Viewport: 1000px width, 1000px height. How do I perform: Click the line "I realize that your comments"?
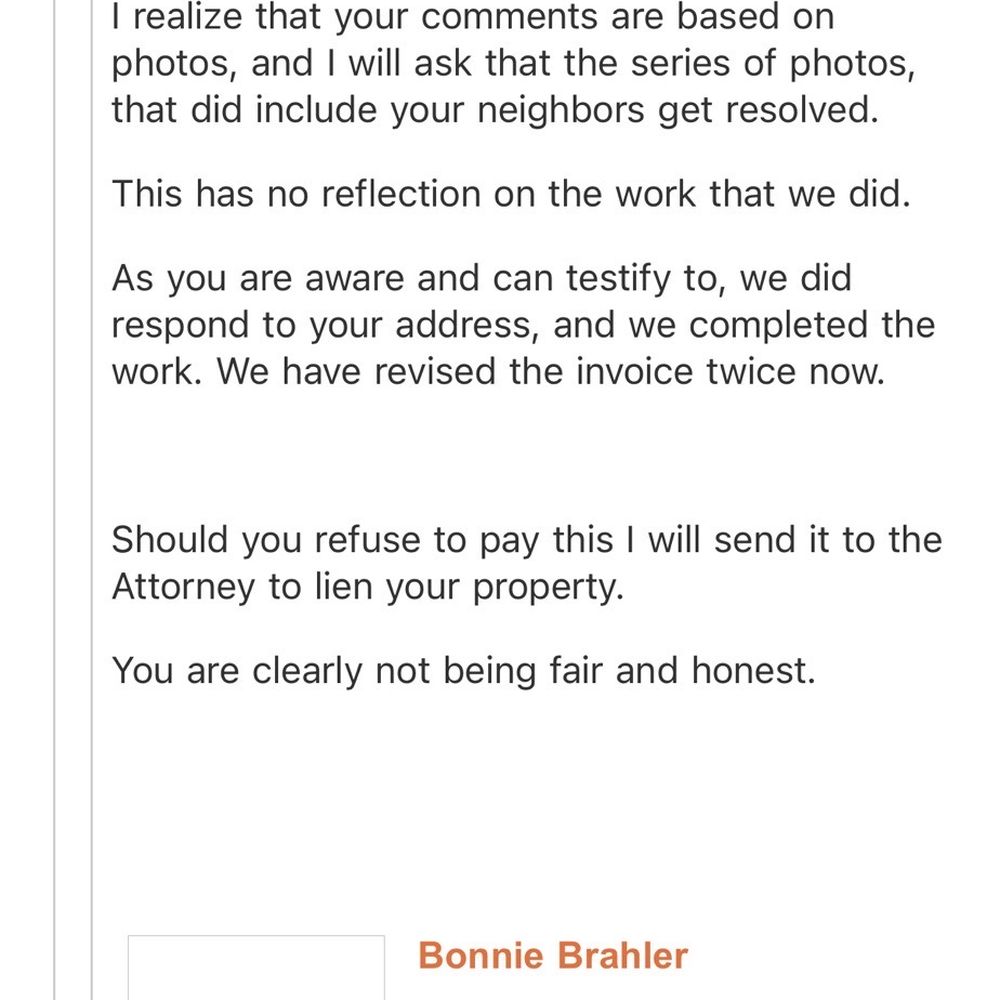pyautogui.click(x=473, y=17)
